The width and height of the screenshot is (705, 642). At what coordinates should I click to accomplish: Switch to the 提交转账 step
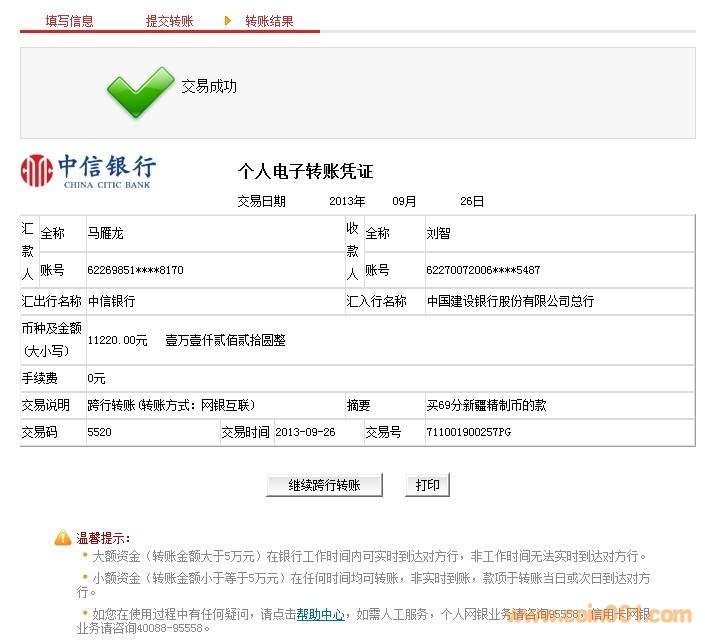click(169, 21)
